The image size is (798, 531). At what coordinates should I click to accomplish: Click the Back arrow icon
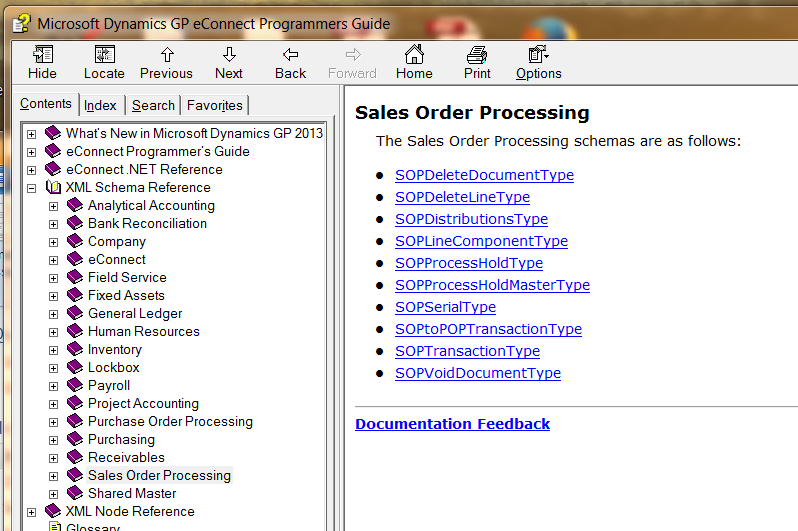291,54
